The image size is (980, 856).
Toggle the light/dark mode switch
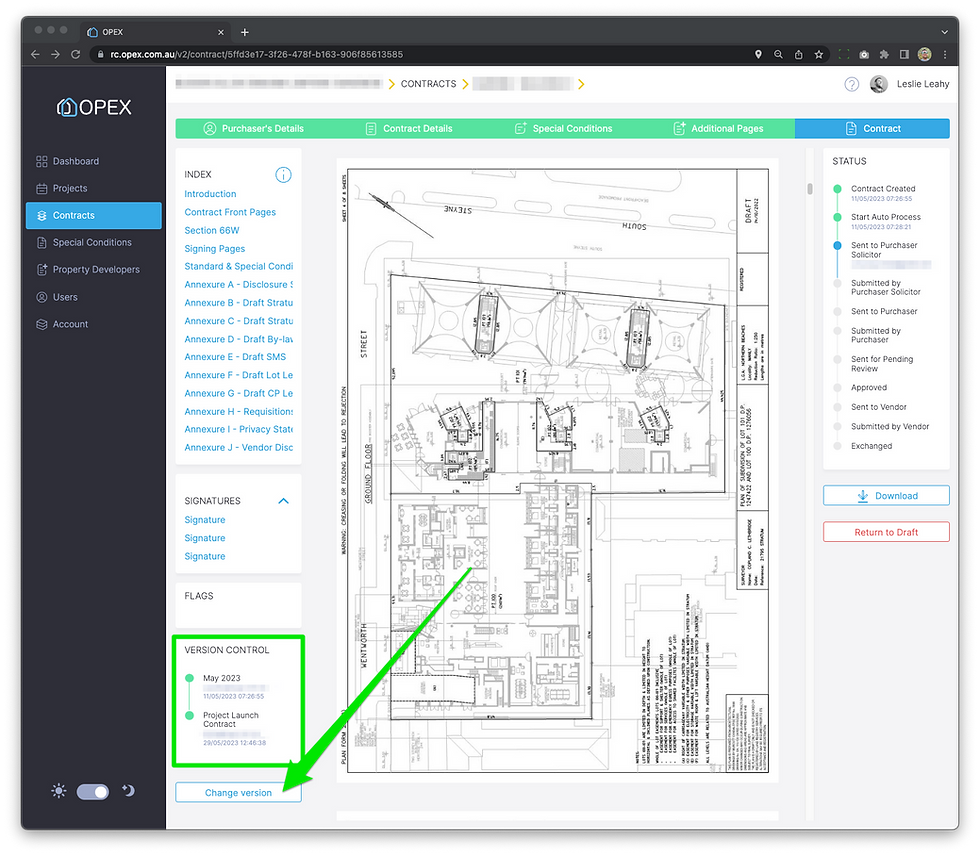(x=92, y=792)
